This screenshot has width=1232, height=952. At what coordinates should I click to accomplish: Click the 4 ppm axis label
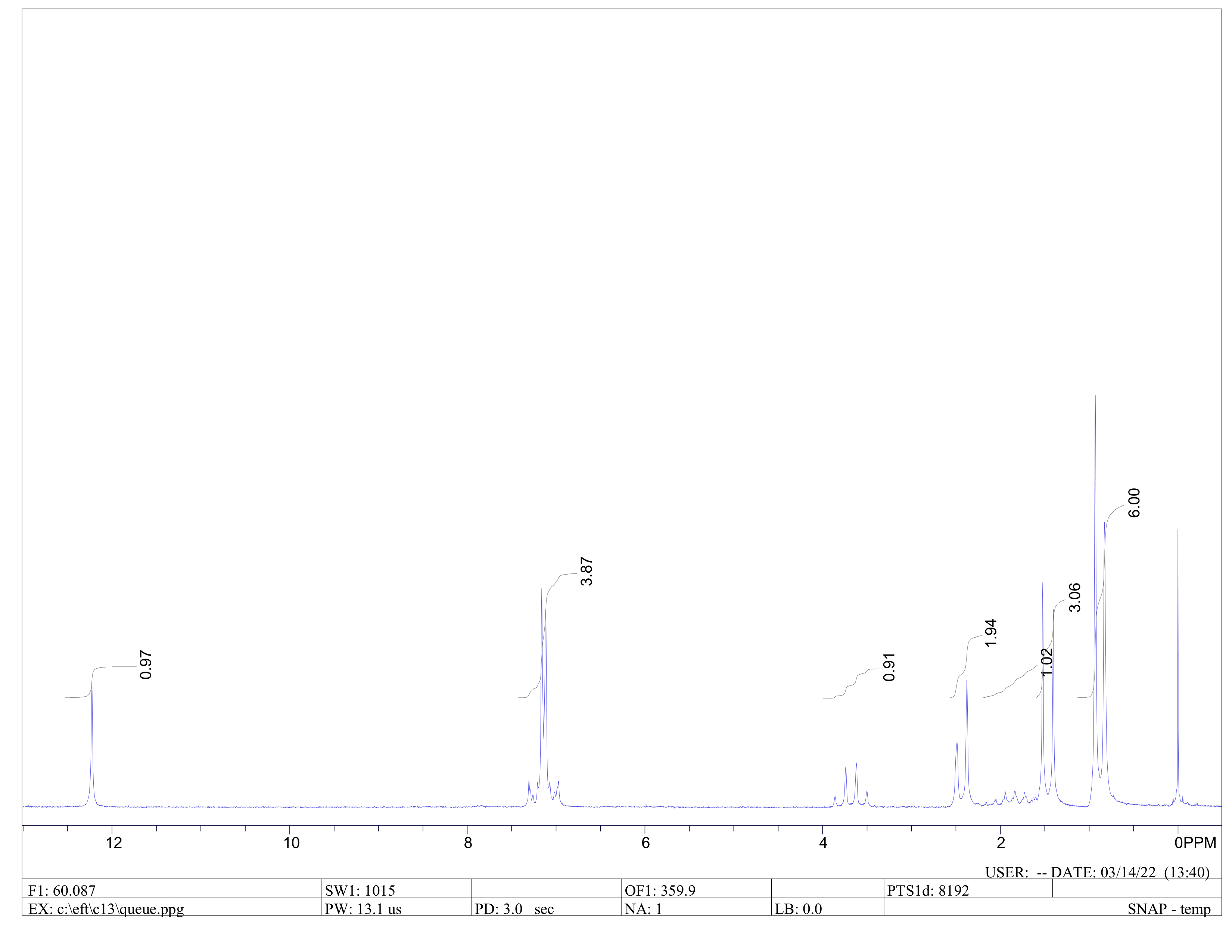pyautogui.click(x=824, y=843)
